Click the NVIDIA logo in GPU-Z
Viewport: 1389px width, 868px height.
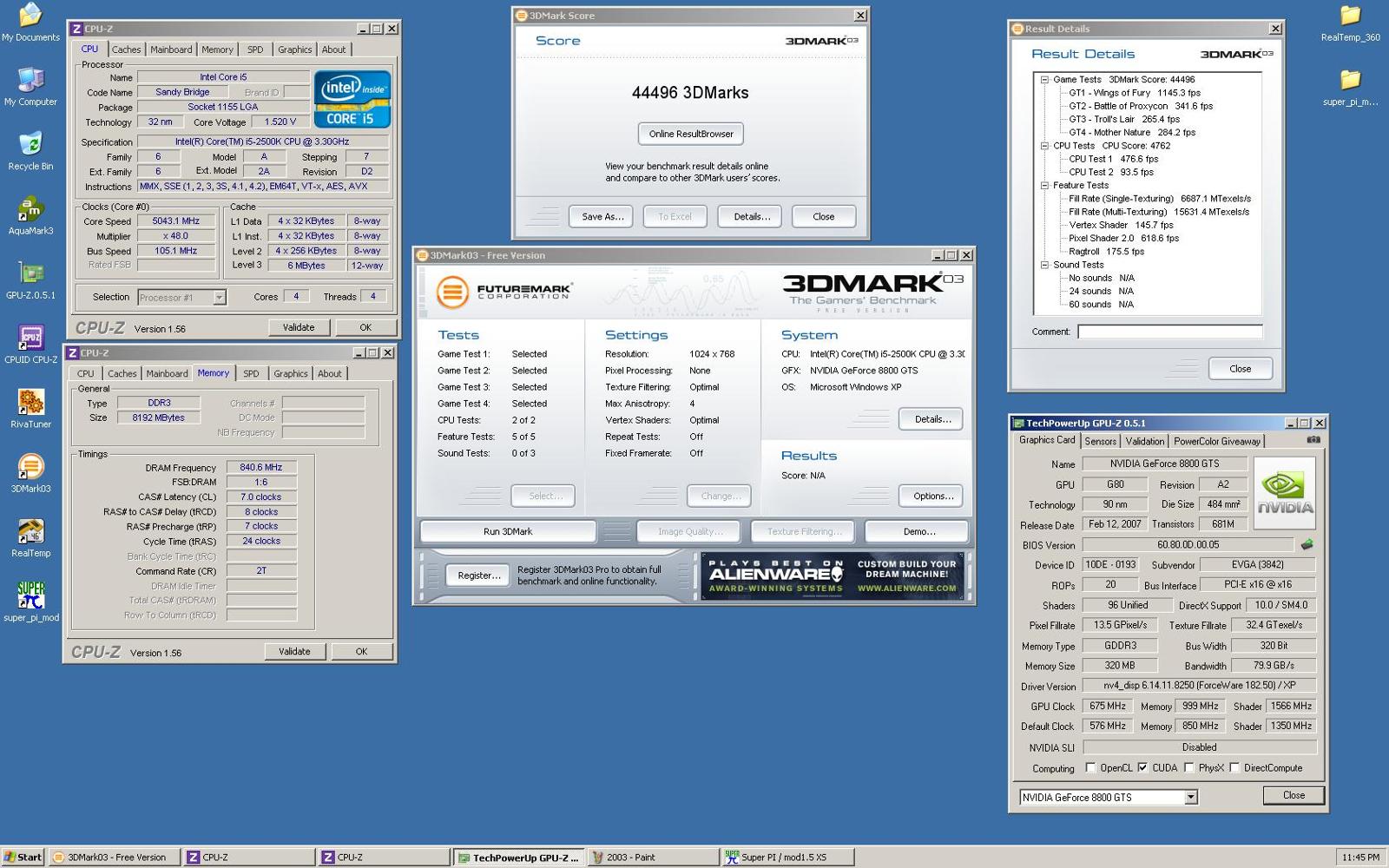(x=1285, y=492)
